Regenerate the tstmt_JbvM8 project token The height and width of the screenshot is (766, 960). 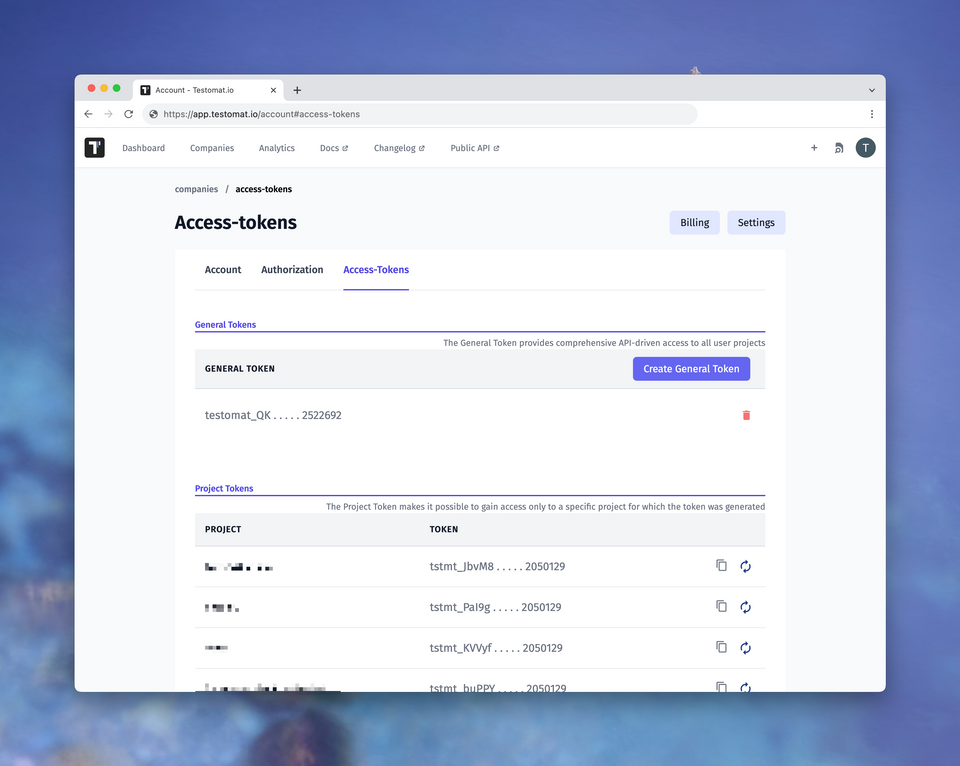point(745,566)
